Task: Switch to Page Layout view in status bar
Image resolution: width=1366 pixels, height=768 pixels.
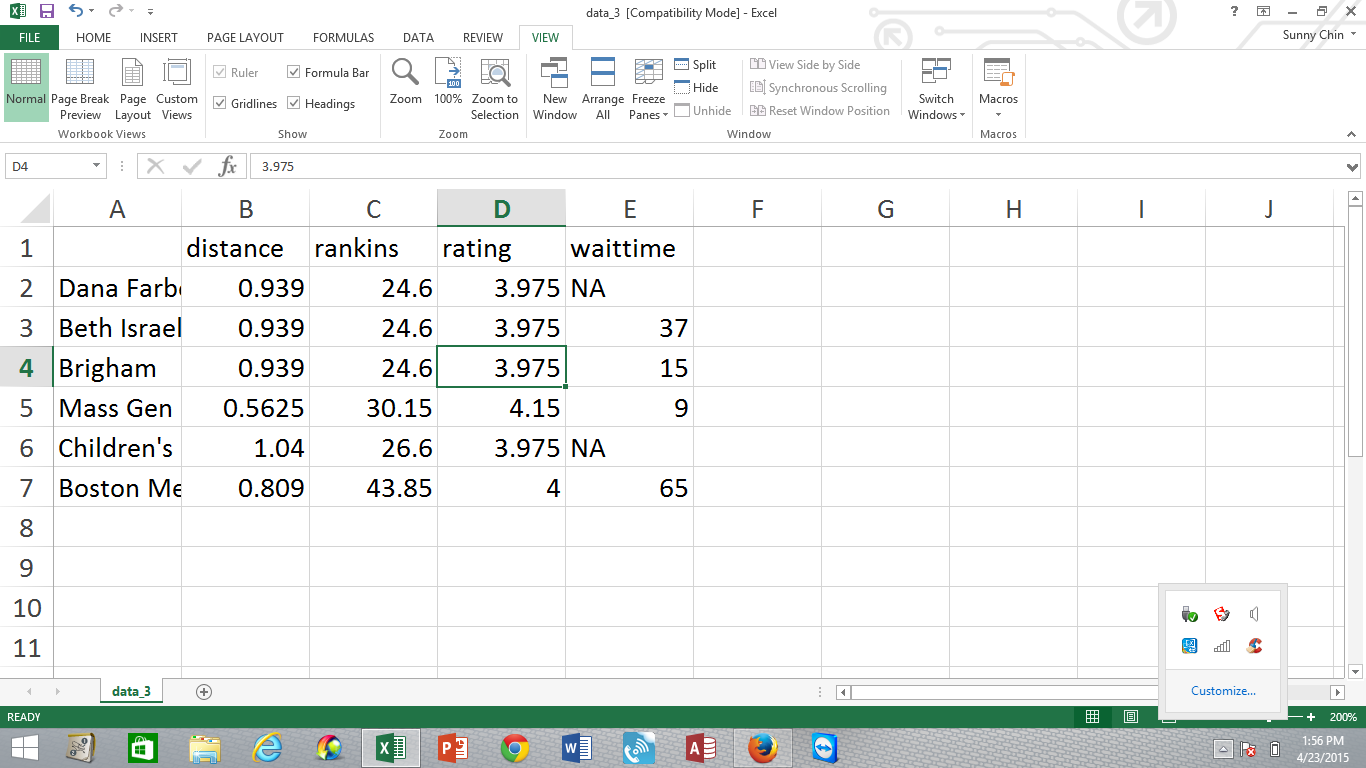Action: pos(1131,717)
